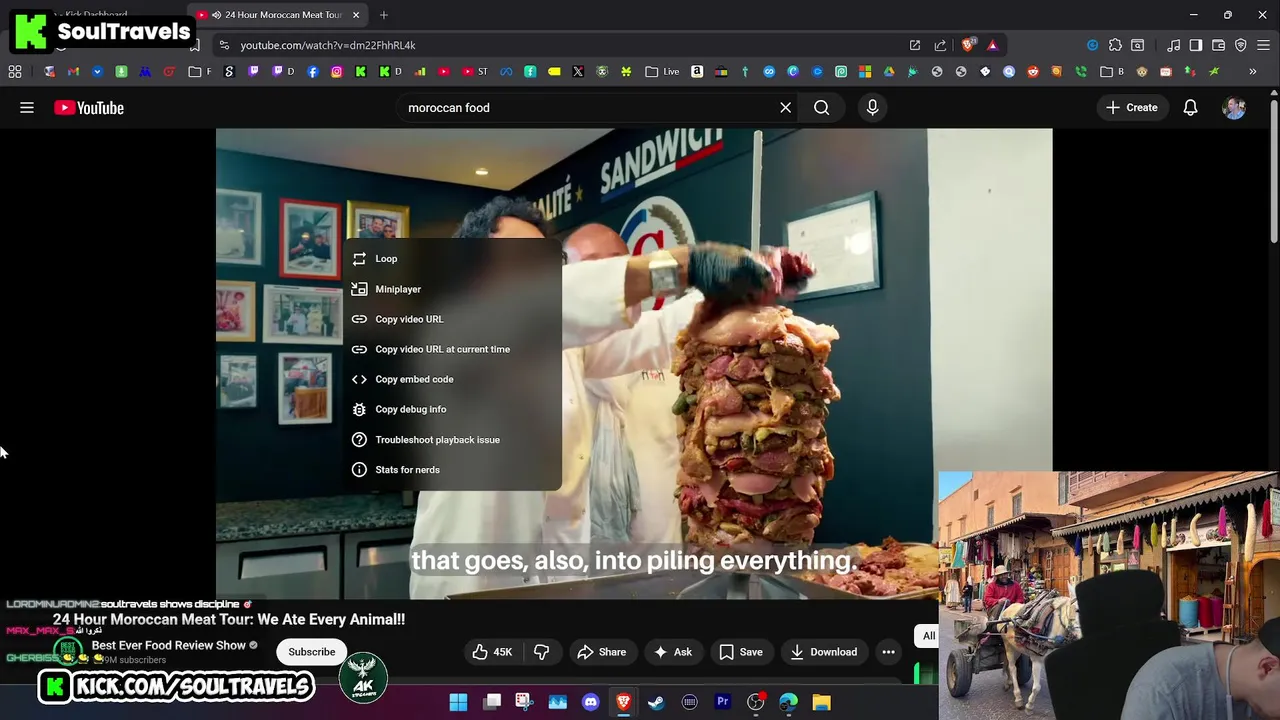Open the Facebook bookmark
The width and height of the screenshot is (1280, 720).
point(313,72)
